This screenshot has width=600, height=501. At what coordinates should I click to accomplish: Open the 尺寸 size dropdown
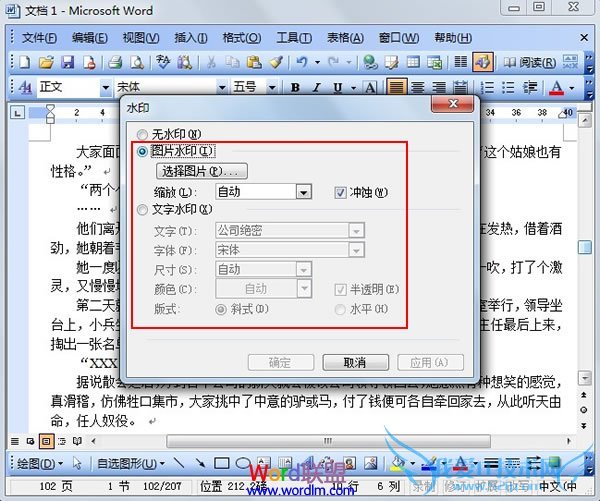304,270
